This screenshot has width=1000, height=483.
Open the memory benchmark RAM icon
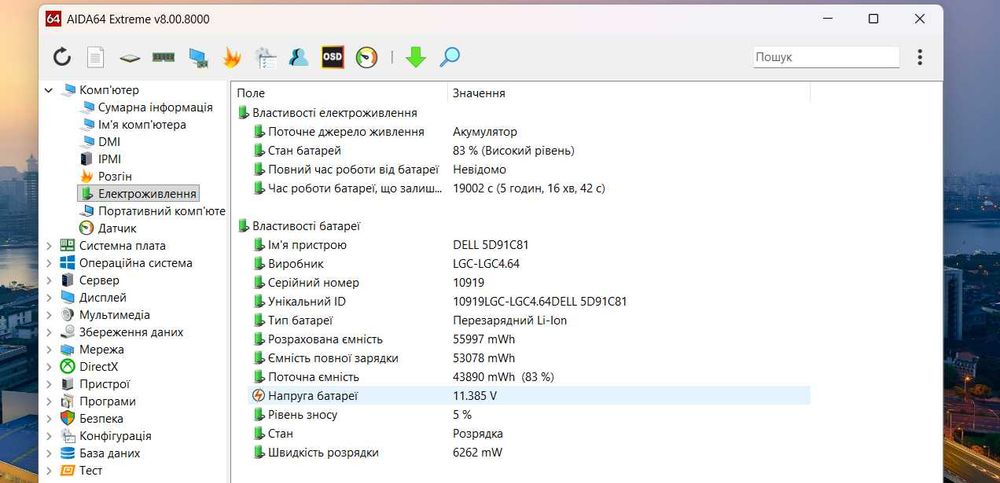[x=163, y=57]
